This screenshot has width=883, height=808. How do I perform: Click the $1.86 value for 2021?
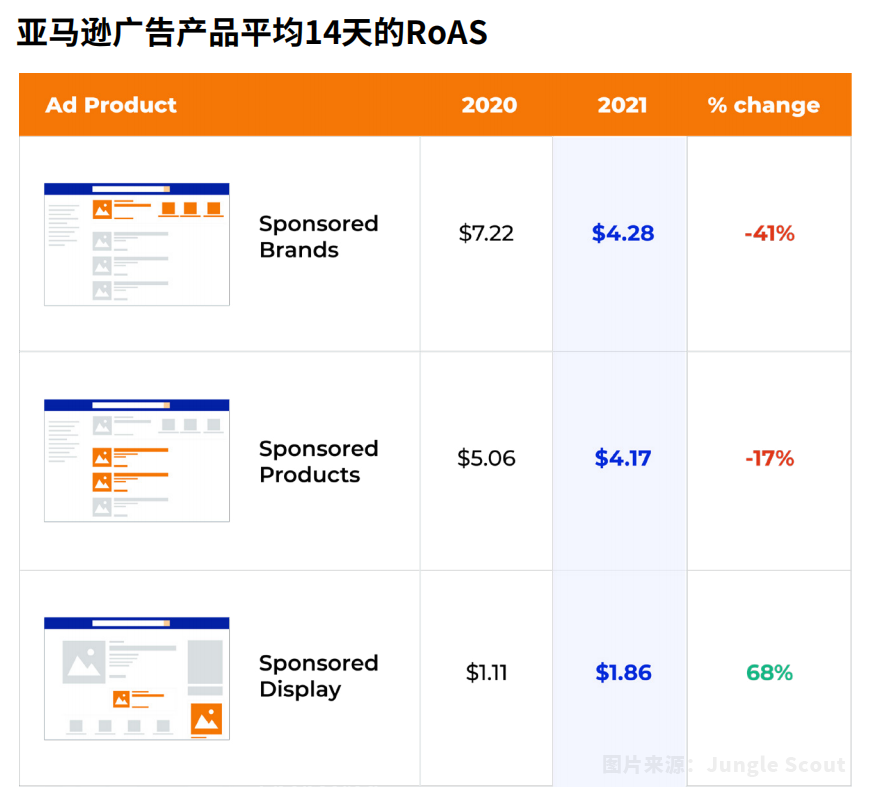[623, 673]
